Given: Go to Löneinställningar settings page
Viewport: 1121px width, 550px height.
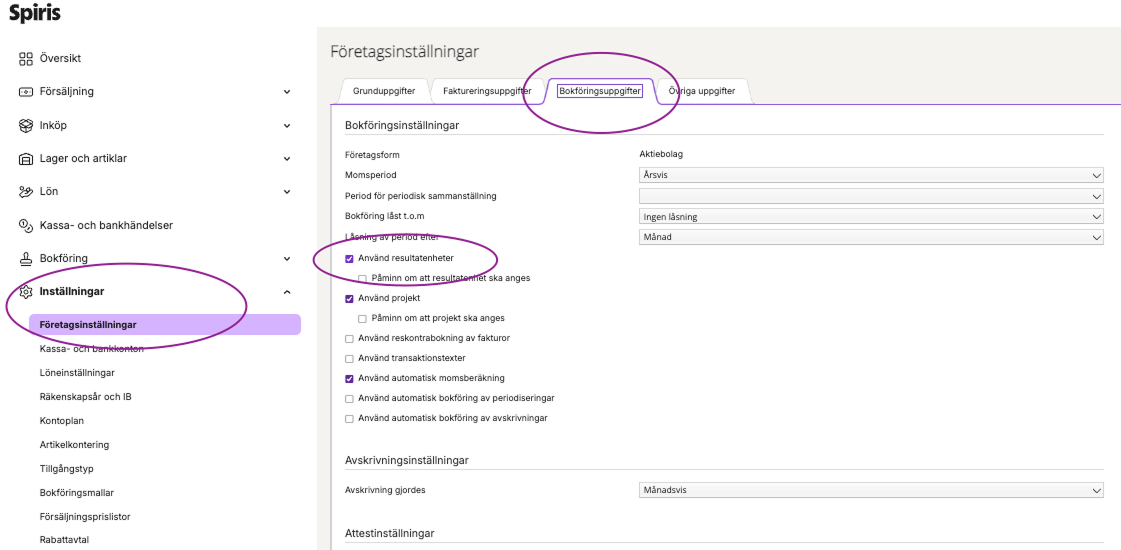Looking at the screenshot, I should (x=77, y=373).
